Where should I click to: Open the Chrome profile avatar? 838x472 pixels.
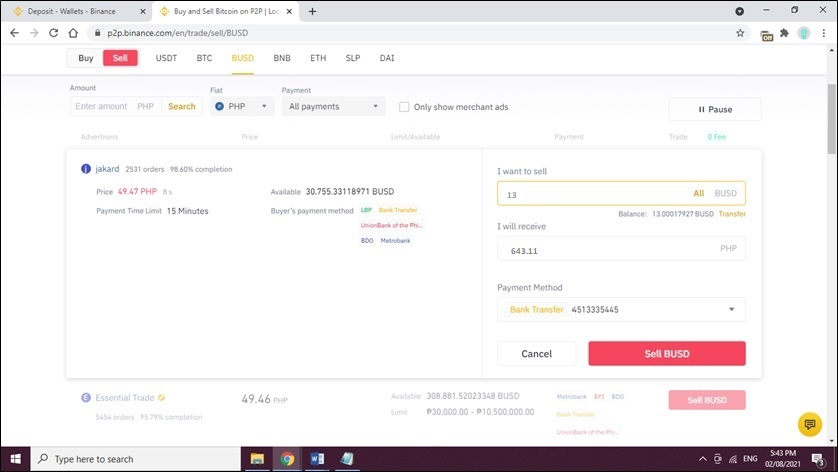[804, 33]
